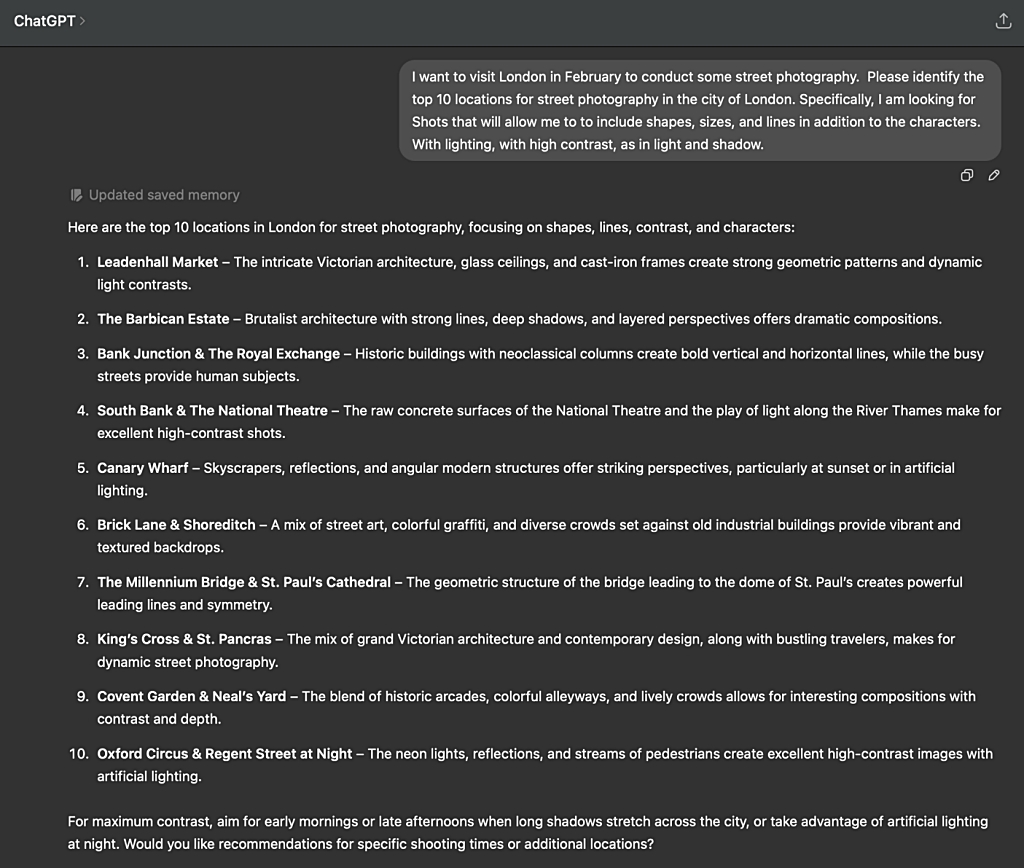Click the Leadenhall Market heading
The image size is (1024, 868).
157,262
